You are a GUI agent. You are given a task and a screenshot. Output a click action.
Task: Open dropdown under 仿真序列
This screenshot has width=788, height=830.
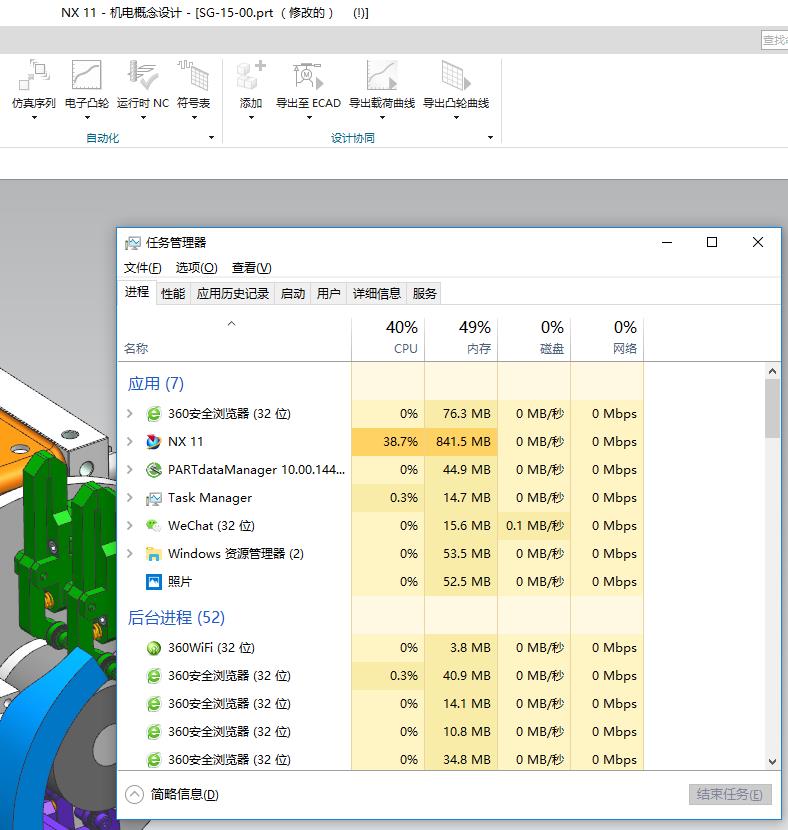pos(34,118)
